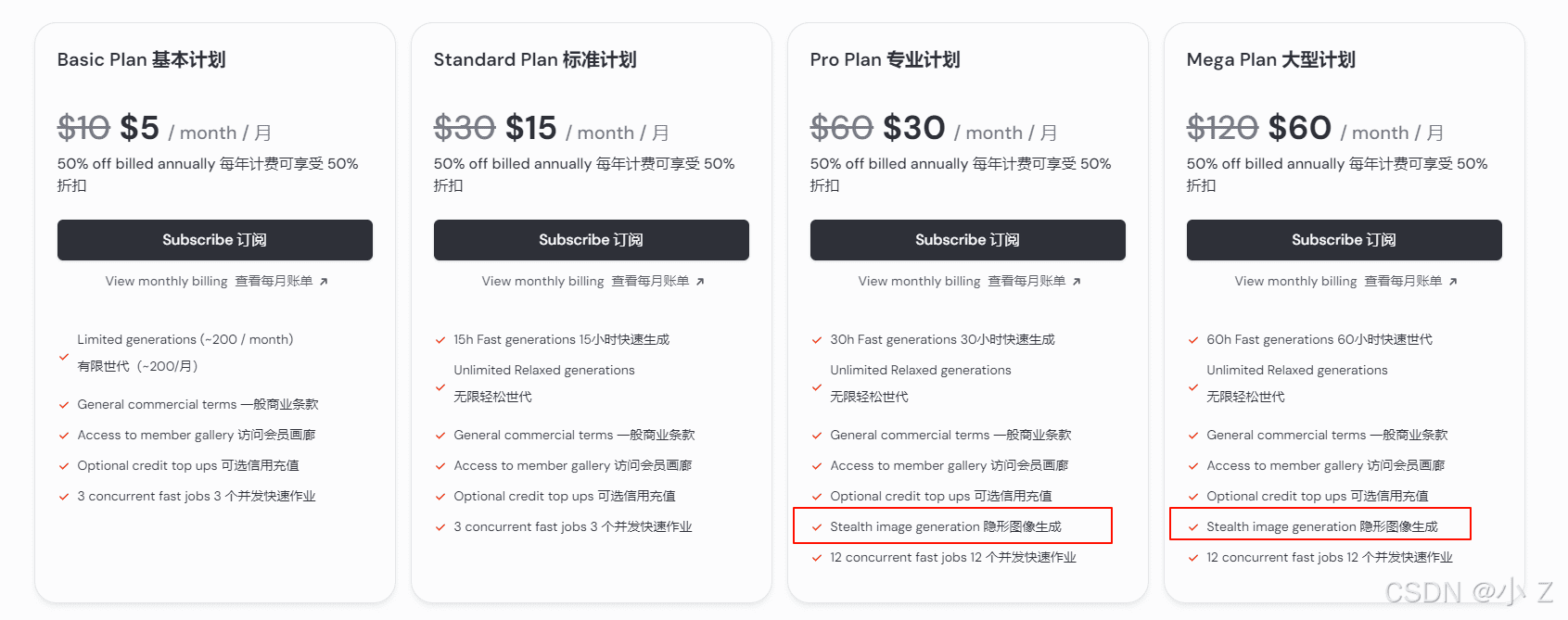Screen dimensions: 1568x620
Task: Click checkmark beside 15h Fast generations
Action: coord(440,340)
